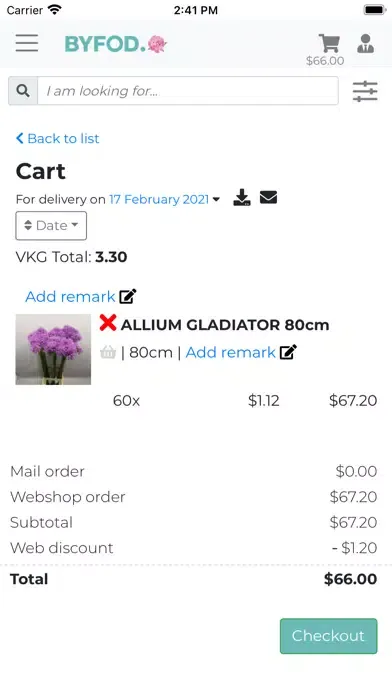The height and width of the screenshot is (696, 392).
Task: Go back via Back to list link
Action: (57, 138)
